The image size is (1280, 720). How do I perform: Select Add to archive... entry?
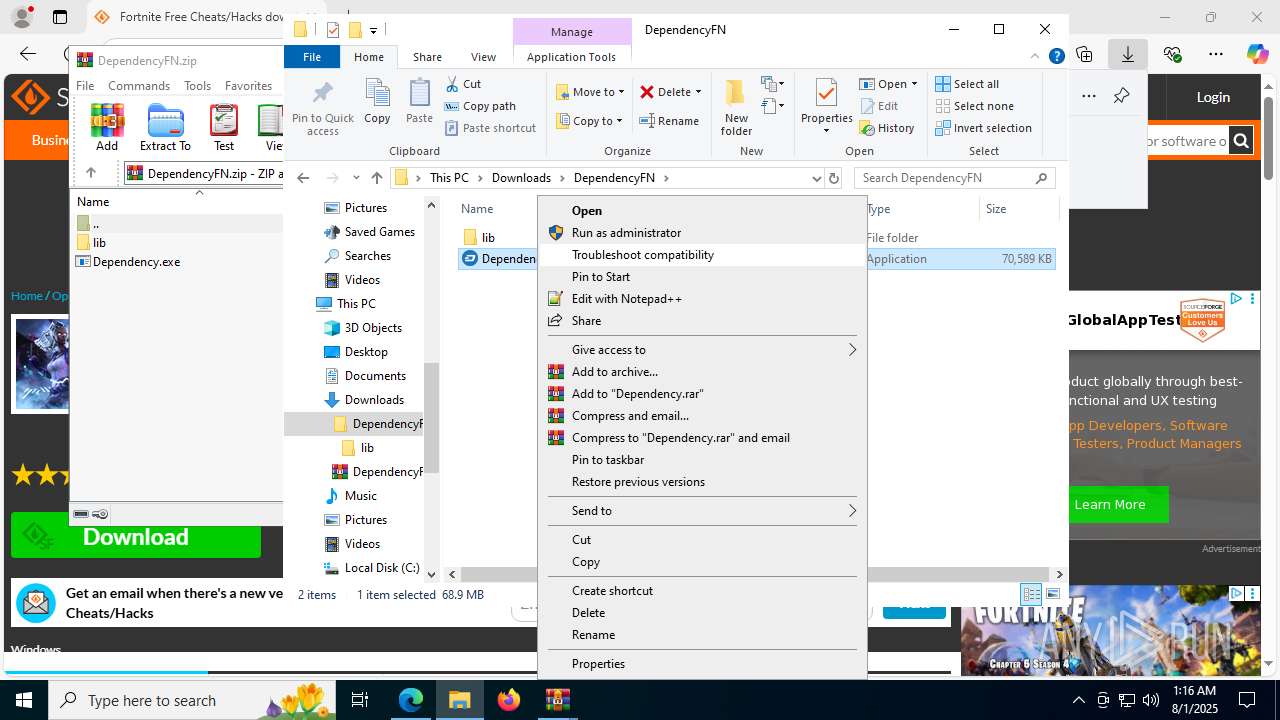[x=702, y=372]
